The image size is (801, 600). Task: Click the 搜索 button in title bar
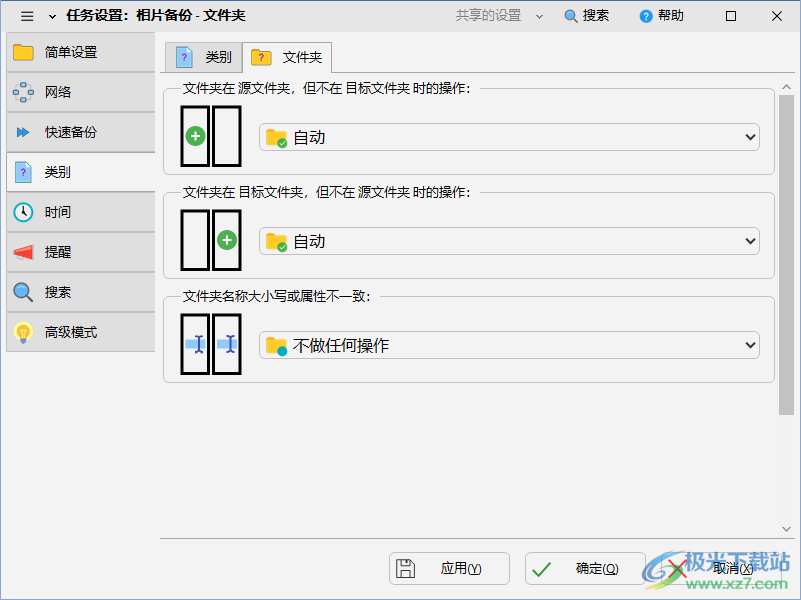586,16
